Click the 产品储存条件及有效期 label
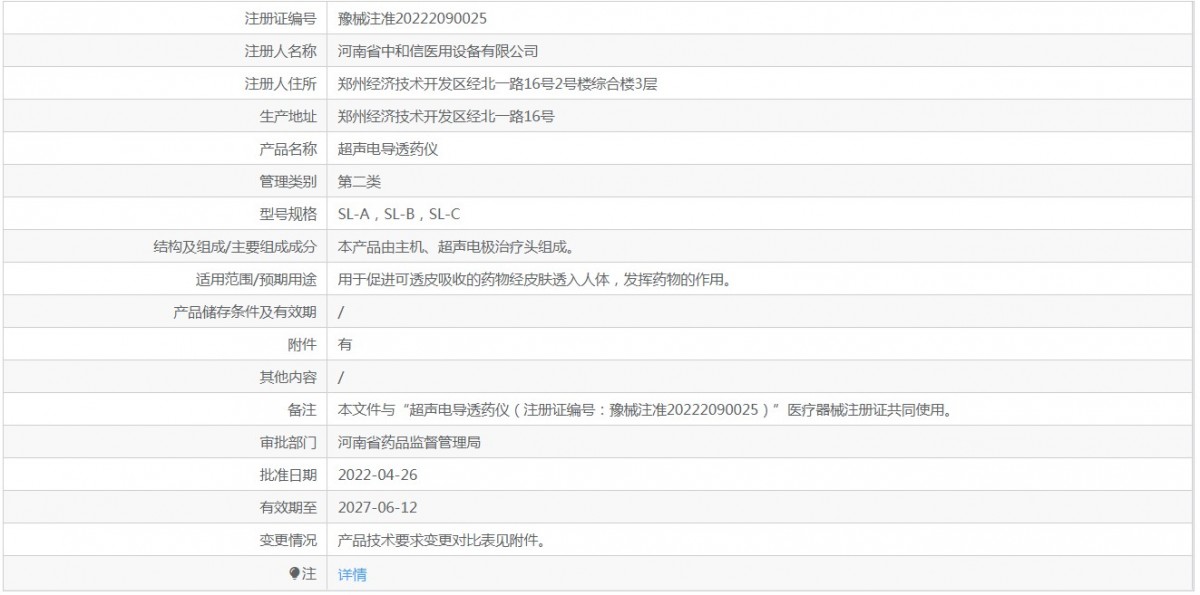Screen dimensions: 1200x595 [245, 312]
